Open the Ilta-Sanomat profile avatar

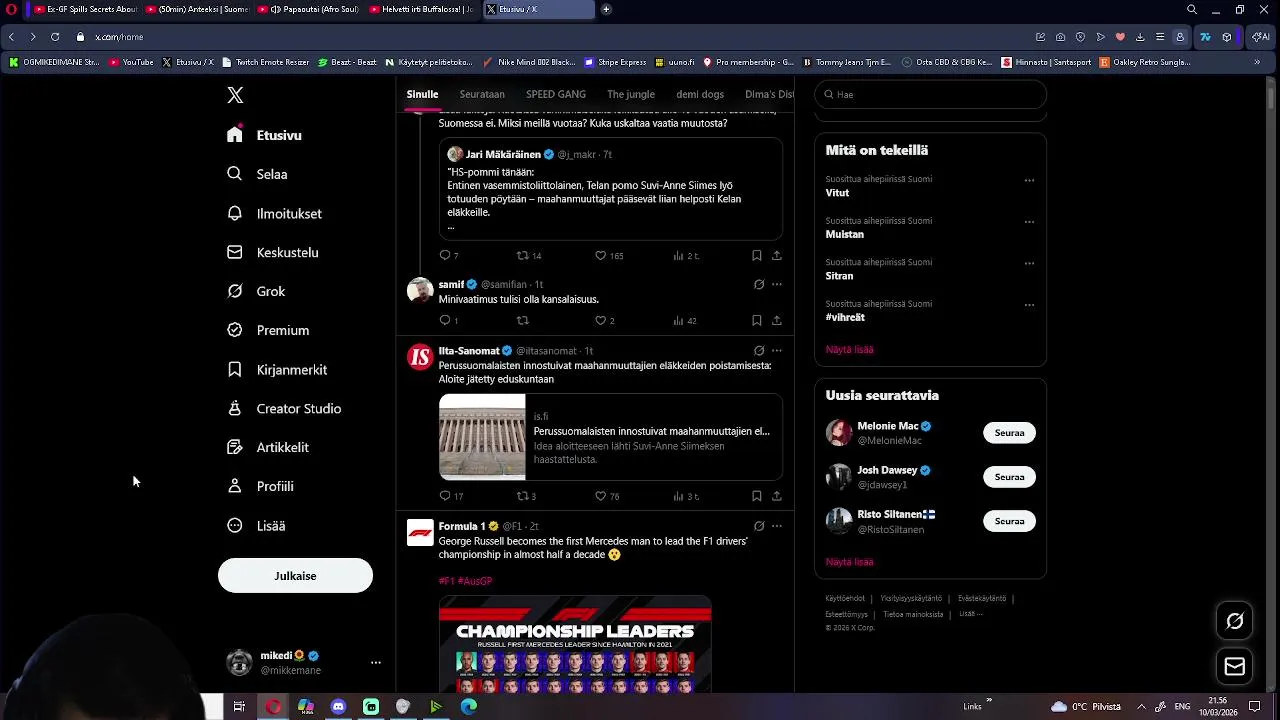click(x=420, y=357)
